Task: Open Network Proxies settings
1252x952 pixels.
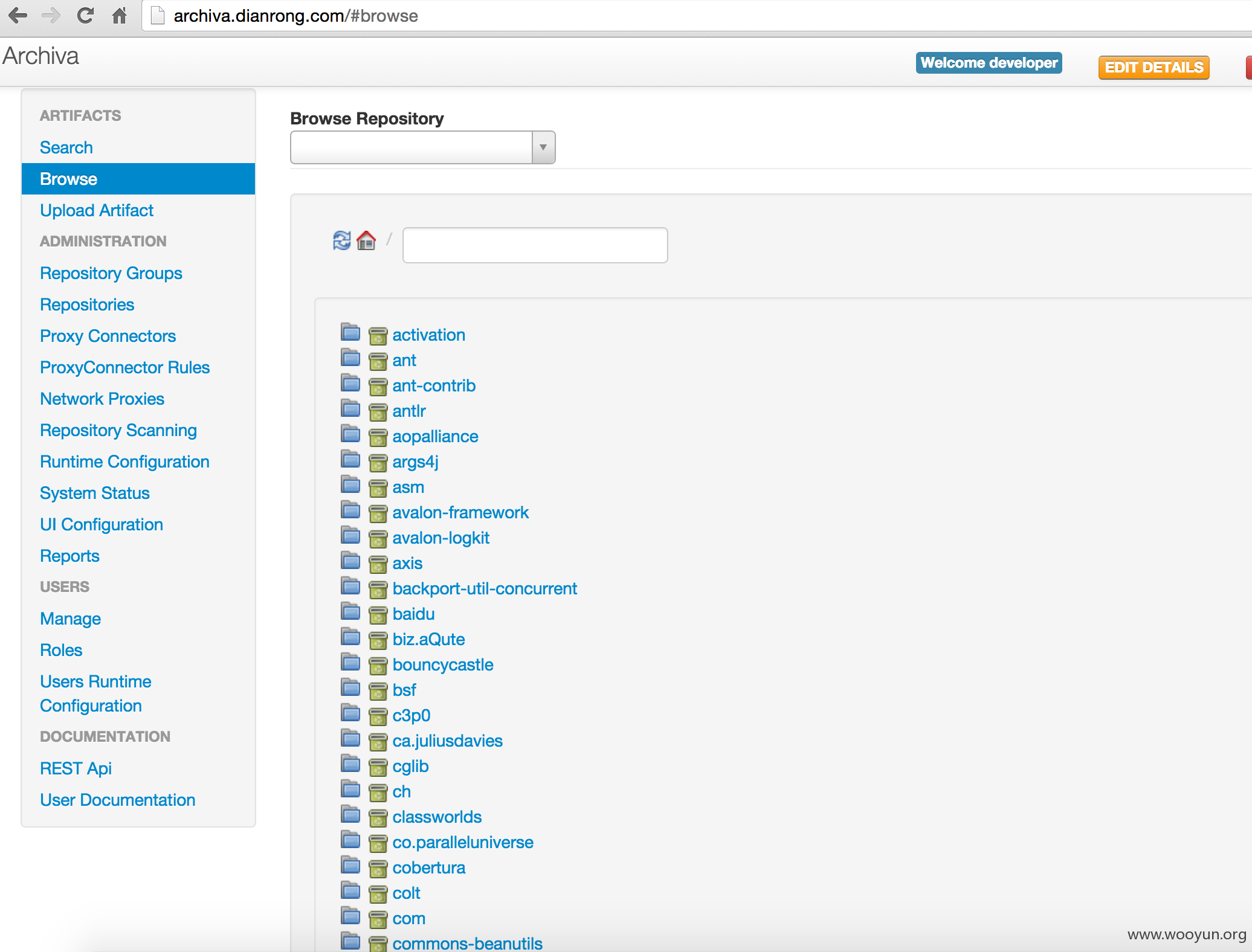Action: [x=102, y=399]
